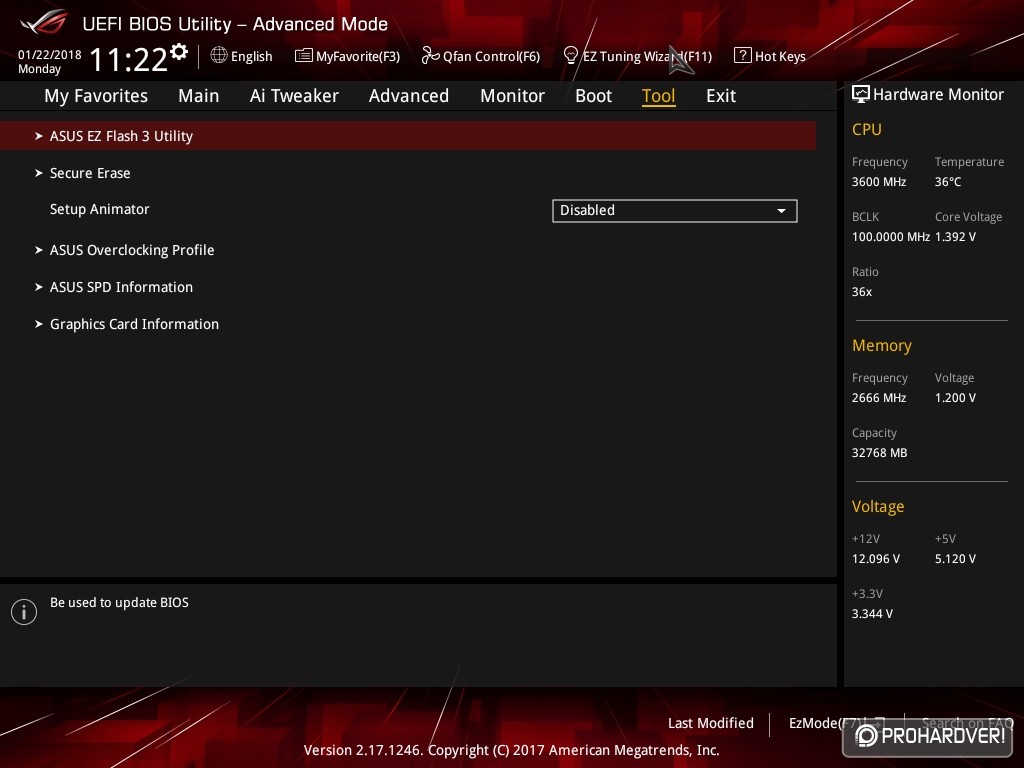Click the Hot Keys question mark icon
The image size is (1024, 768).
coord(743,56)
